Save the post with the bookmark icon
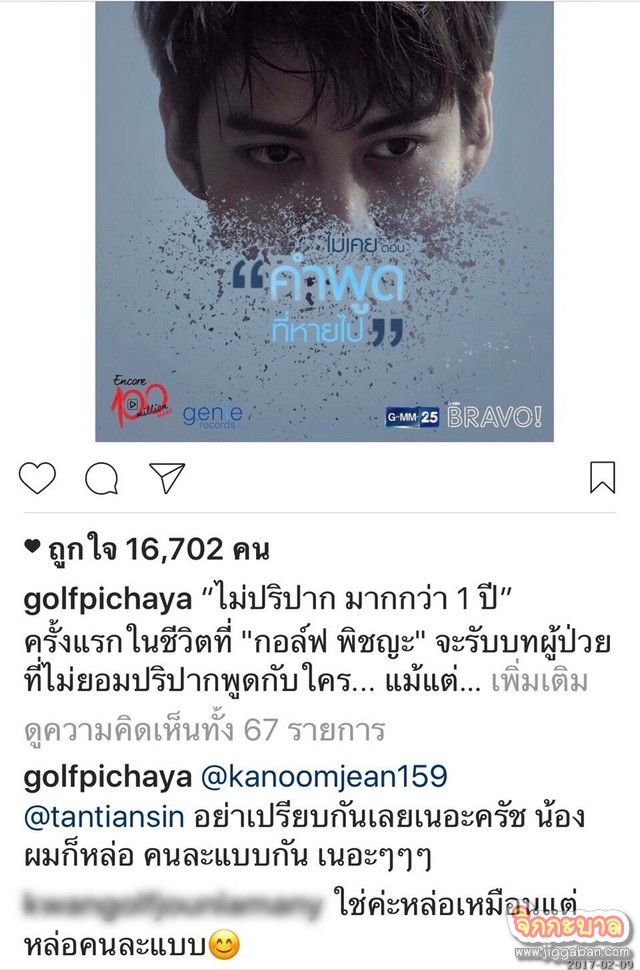640x970 pixels. pyautogui.click(x=602, y=478)
